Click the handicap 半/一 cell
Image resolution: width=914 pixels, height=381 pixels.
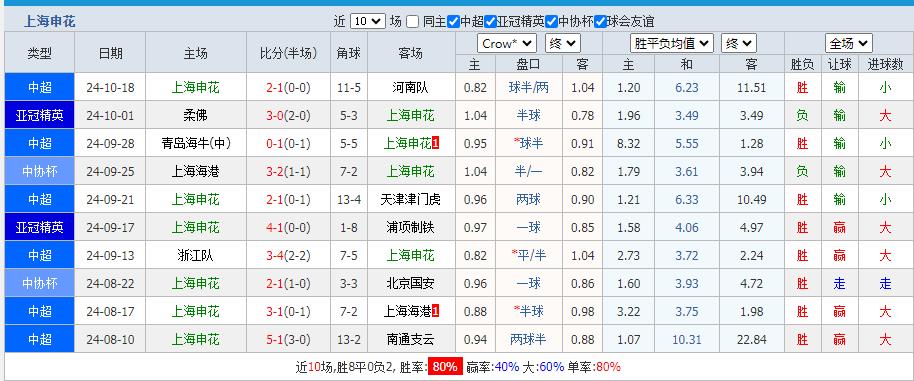[528, 171]
